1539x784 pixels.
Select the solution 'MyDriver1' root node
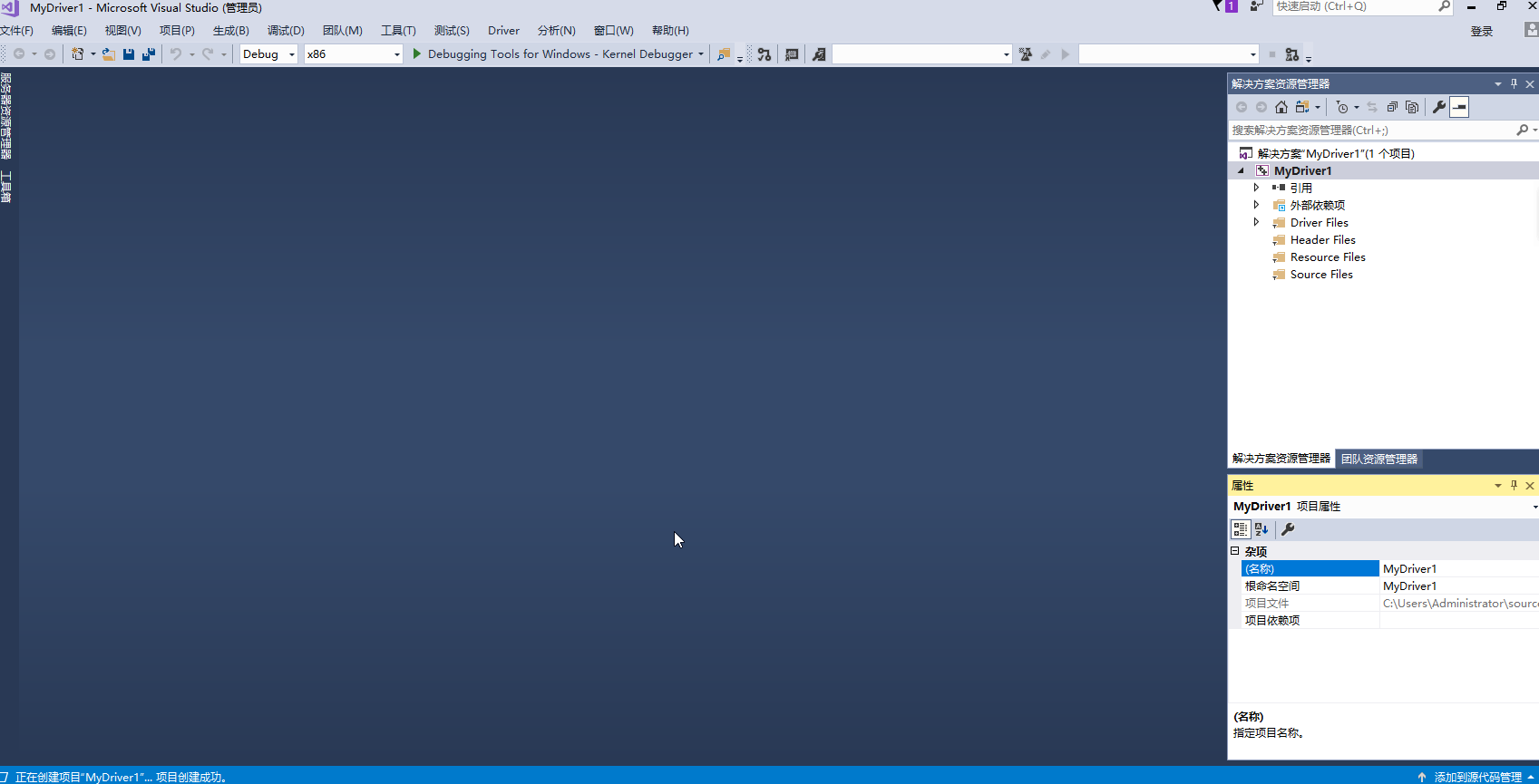click(1336, 153)
